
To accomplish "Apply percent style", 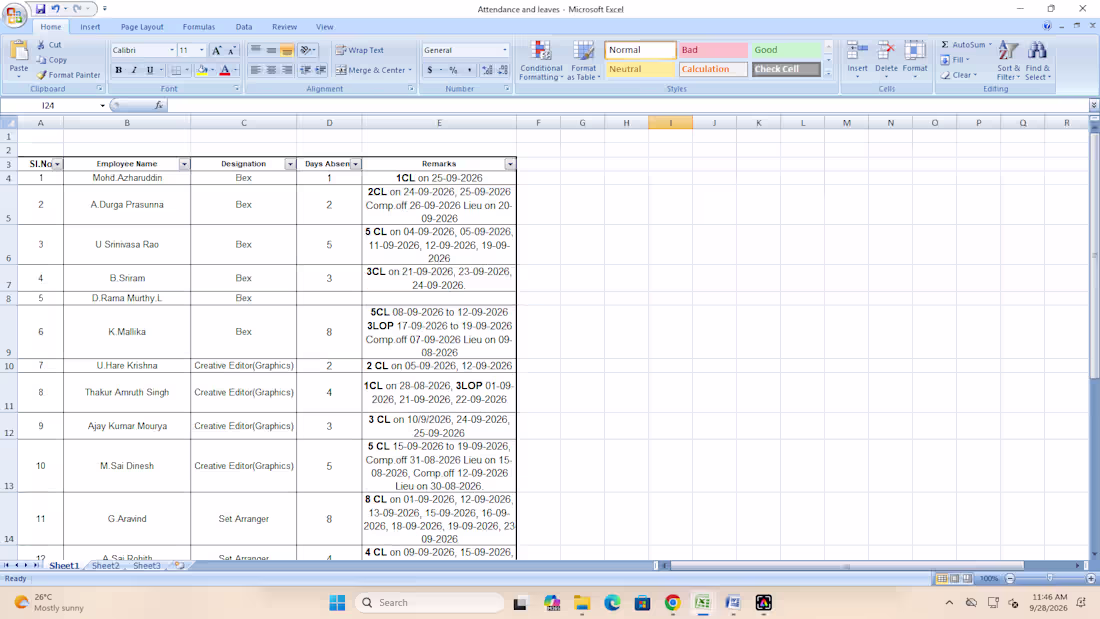I will click(x=453, y=70).
